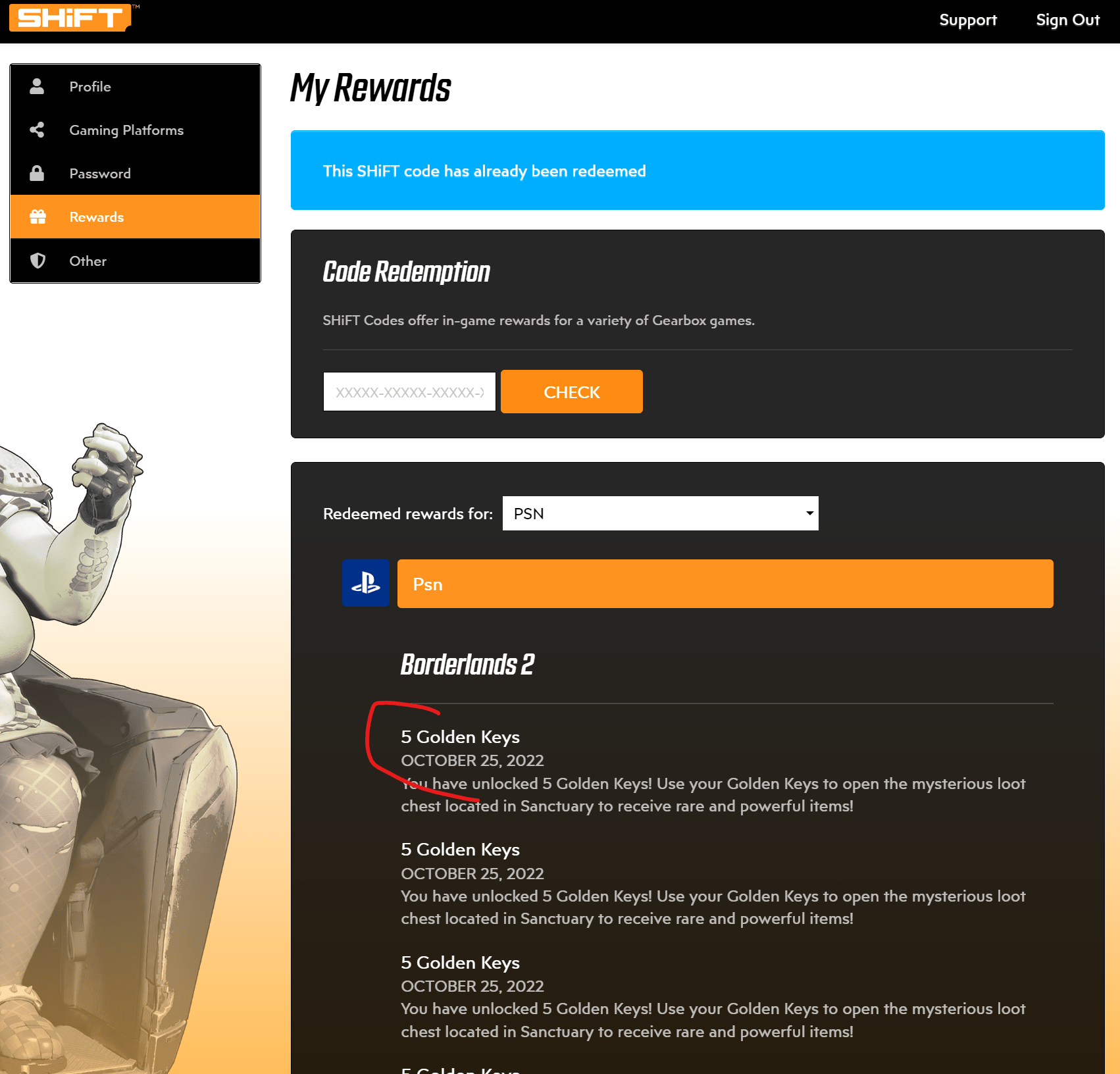Select the Rewards menu entry
1120x1074 pixels.
click(x=136, y=217)
